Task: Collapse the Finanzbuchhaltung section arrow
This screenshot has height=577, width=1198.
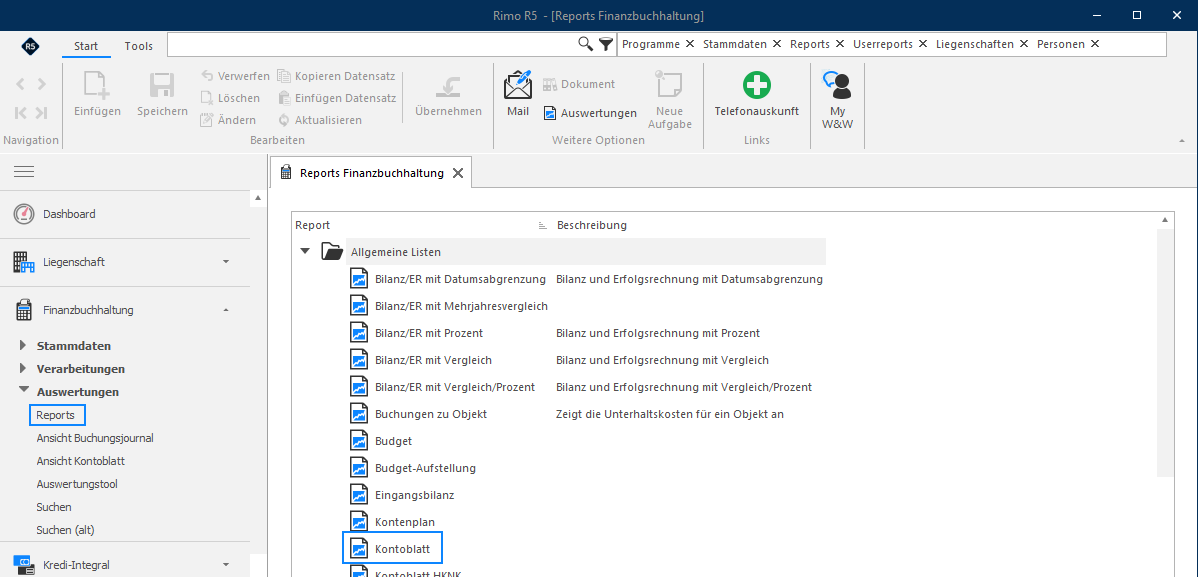Action: click(225, 310)
